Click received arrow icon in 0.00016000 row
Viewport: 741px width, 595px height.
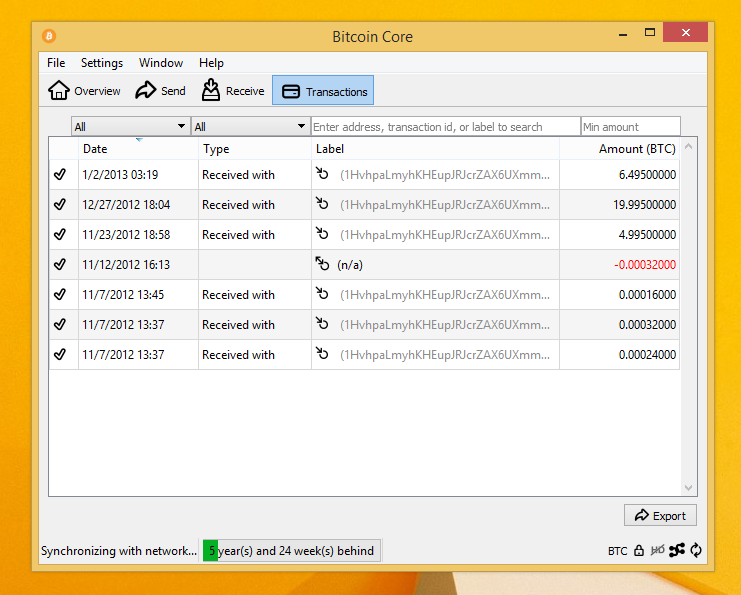click(322, 293)
